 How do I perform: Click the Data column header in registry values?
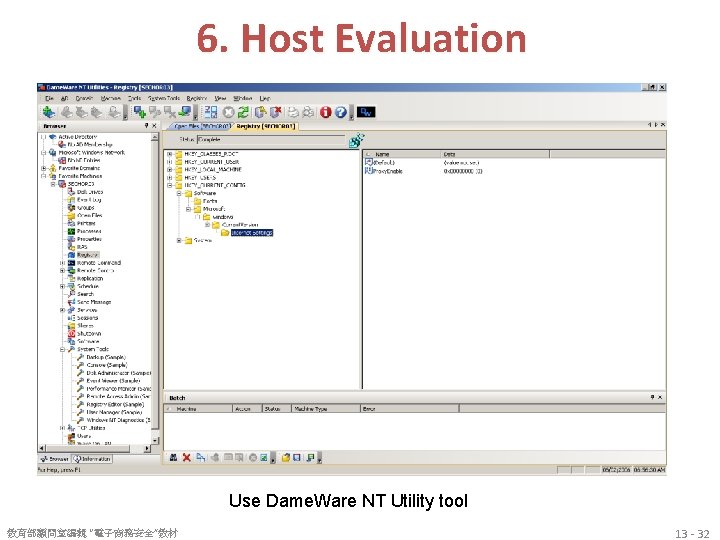pos(495,154)
